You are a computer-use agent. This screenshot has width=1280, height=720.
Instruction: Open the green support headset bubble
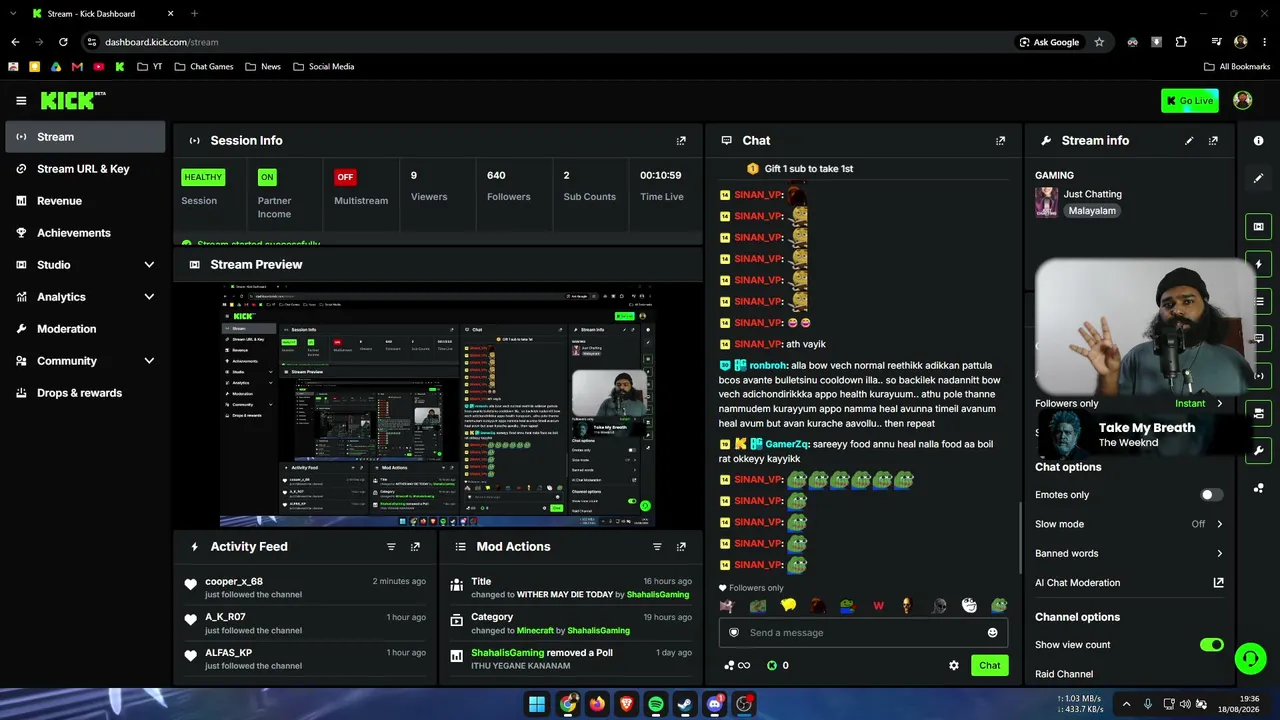point(1250,658)
